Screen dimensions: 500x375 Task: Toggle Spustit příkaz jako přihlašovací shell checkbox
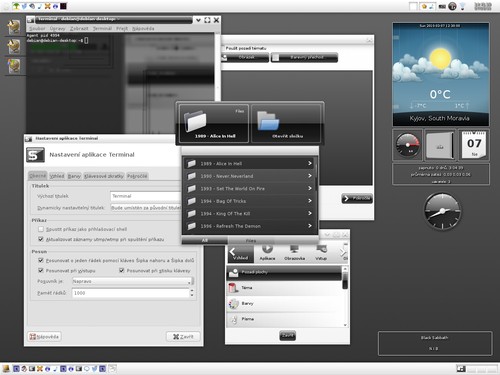pos(41,229)
